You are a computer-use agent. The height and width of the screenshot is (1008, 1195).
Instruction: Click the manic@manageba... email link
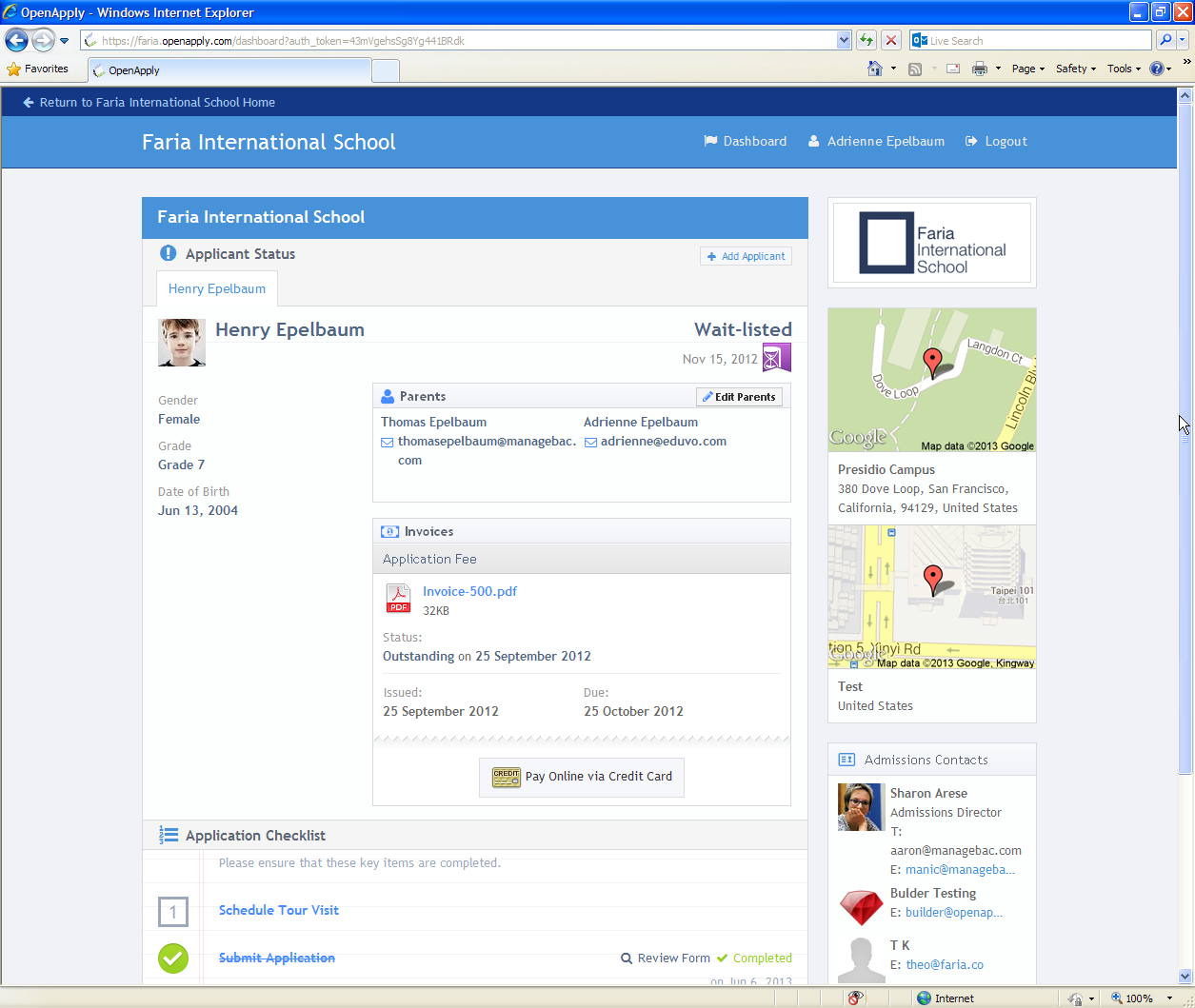point(960,869)
